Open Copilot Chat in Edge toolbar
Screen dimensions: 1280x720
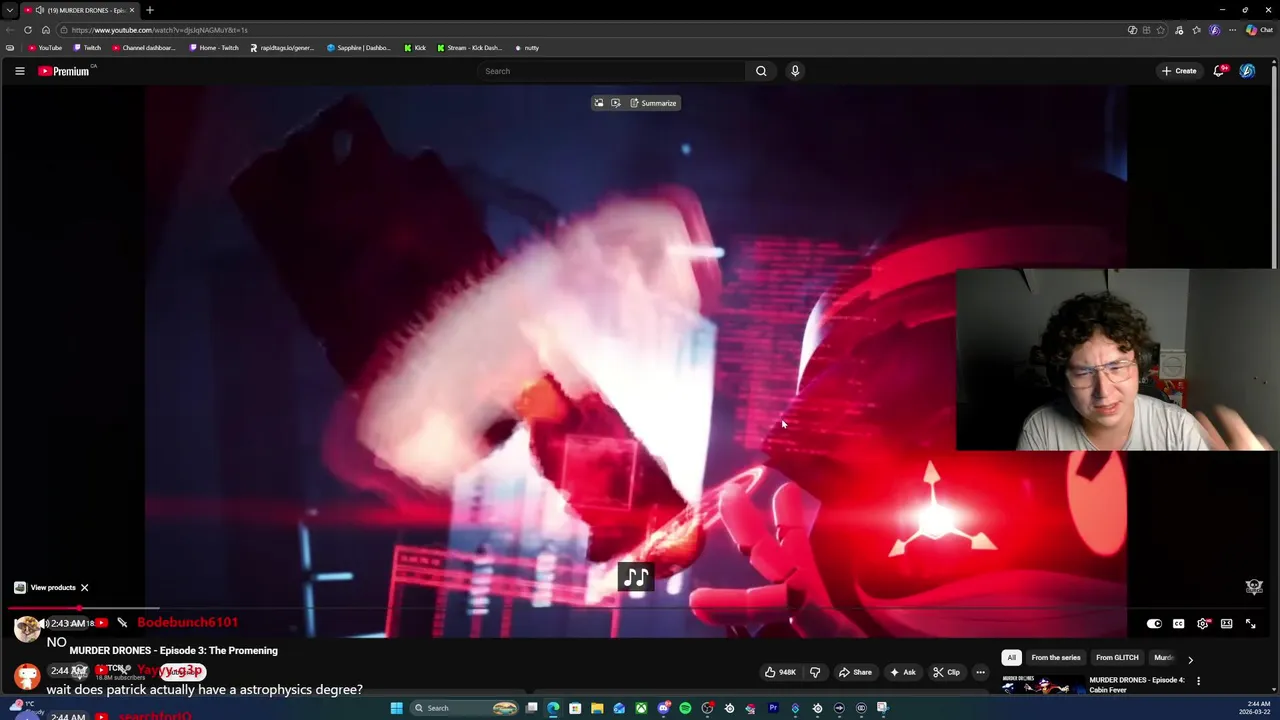point(1259,30)
